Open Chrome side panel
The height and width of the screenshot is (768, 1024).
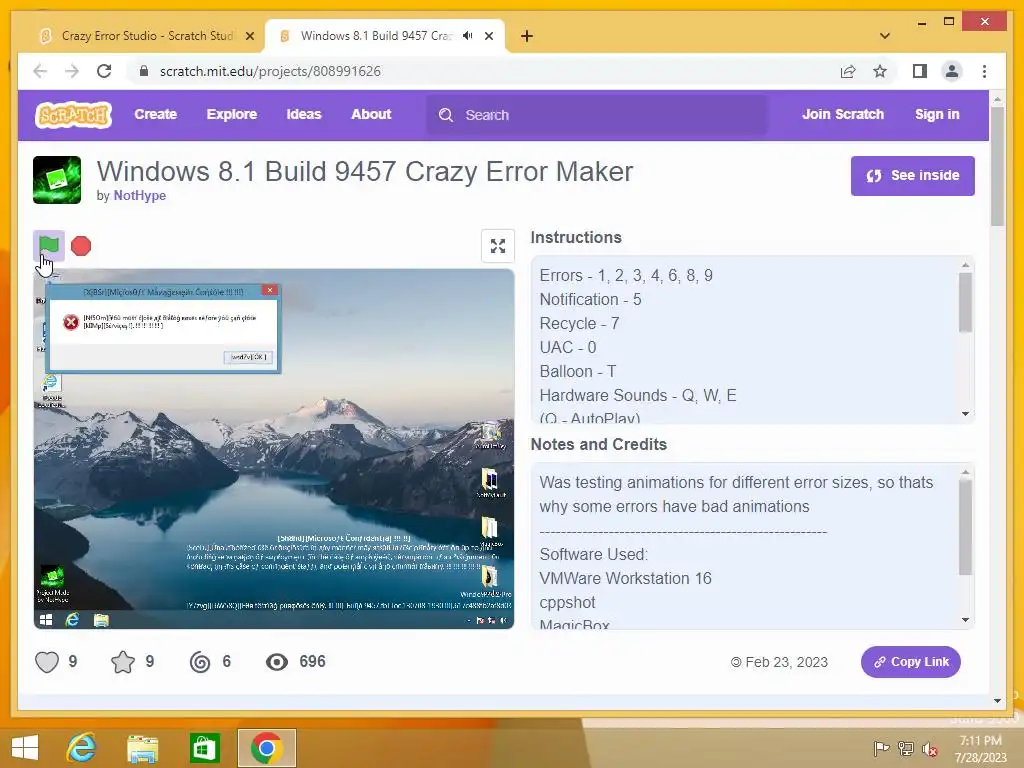920,71
